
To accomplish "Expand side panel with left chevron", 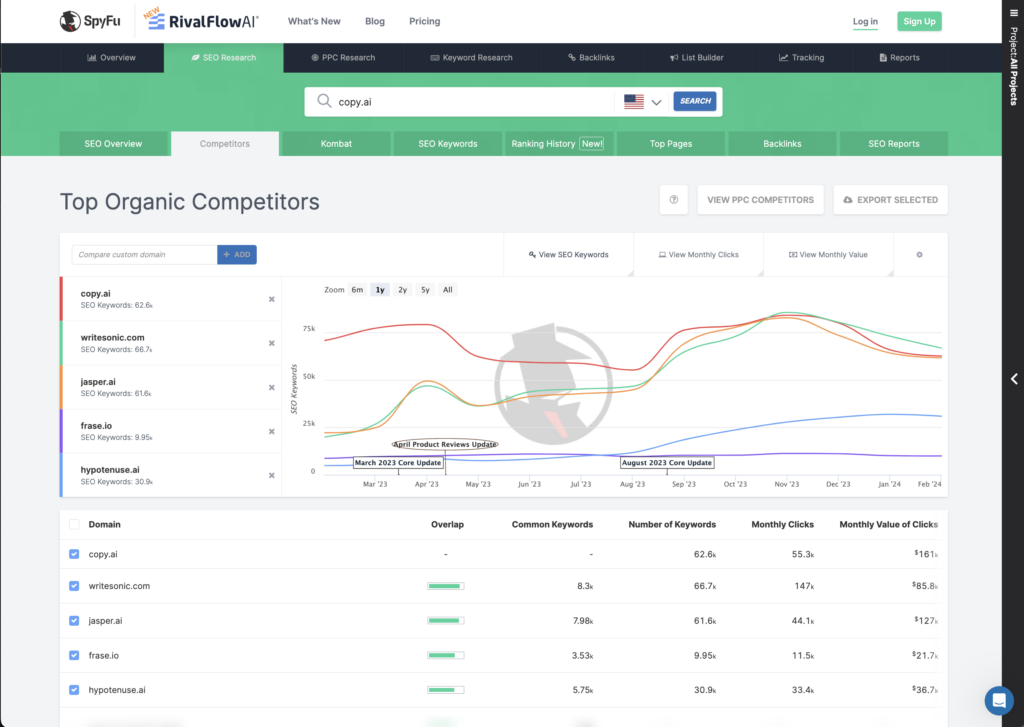I will 1014,379.
